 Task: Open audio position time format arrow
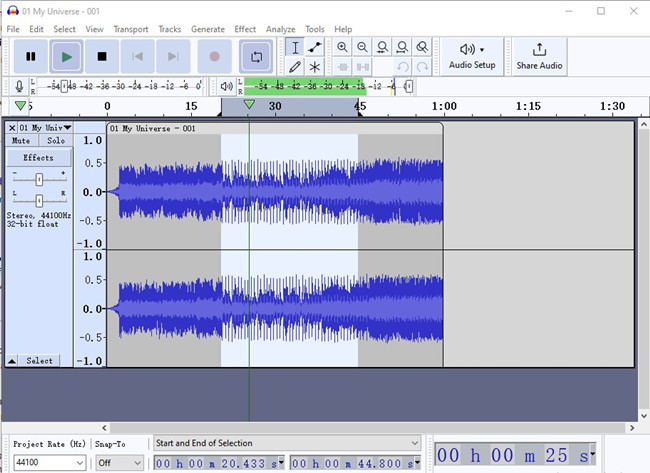coord(593,454)
